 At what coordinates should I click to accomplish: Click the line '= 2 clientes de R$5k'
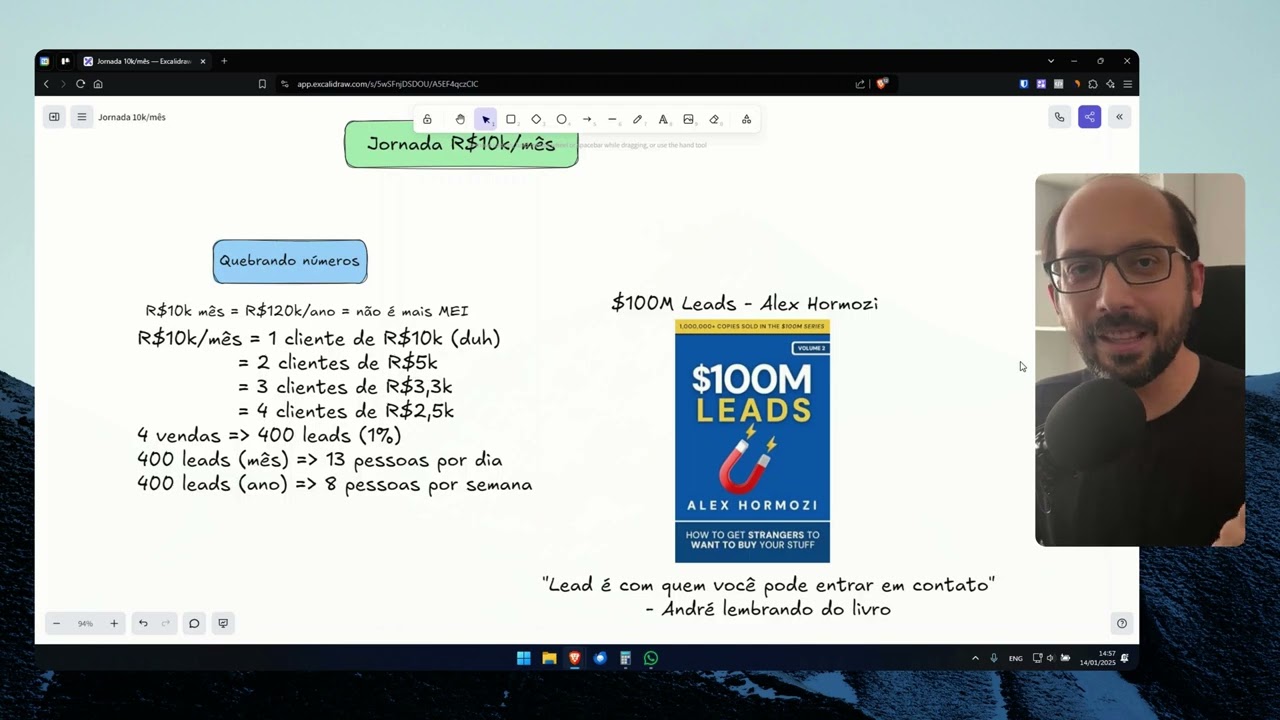pos(338,363)
